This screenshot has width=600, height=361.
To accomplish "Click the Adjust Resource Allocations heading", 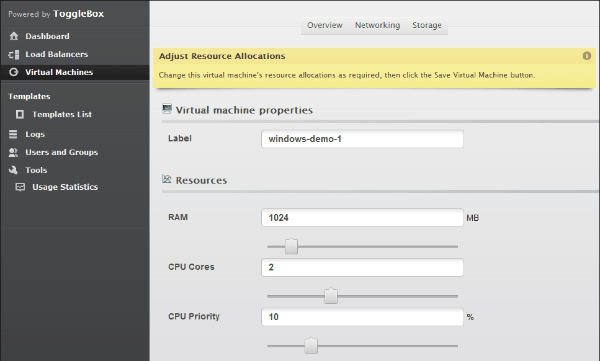I will point(222,56).
